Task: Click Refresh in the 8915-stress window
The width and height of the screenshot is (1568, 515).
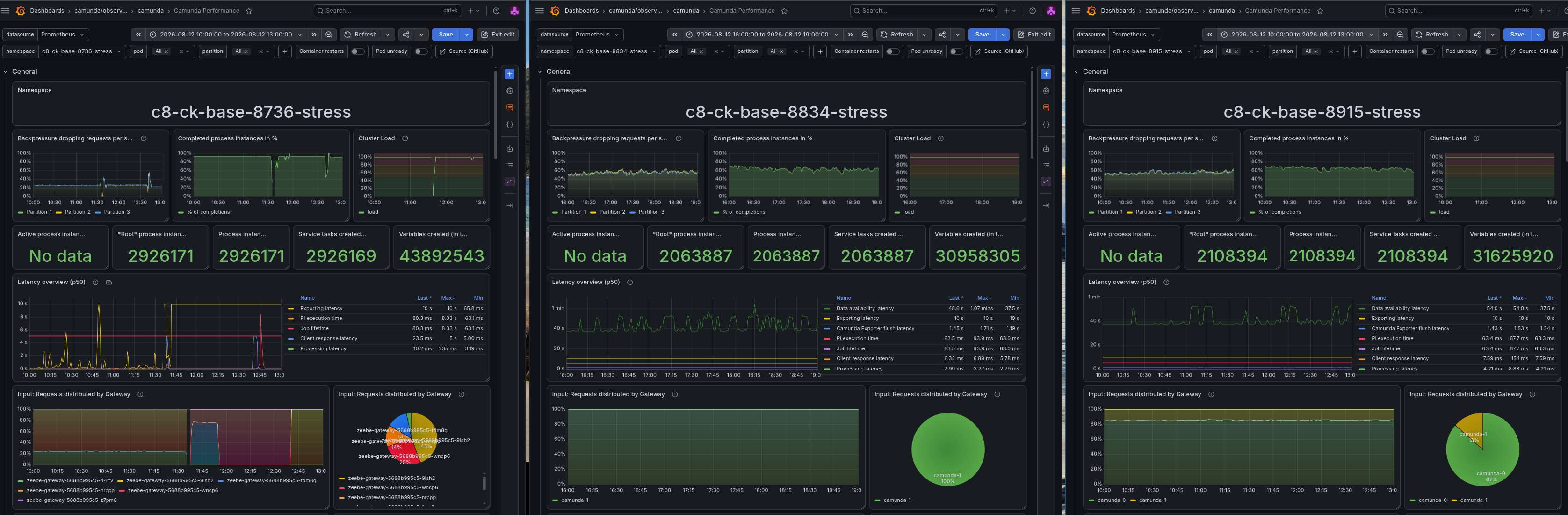Action: click(1432, 35)
